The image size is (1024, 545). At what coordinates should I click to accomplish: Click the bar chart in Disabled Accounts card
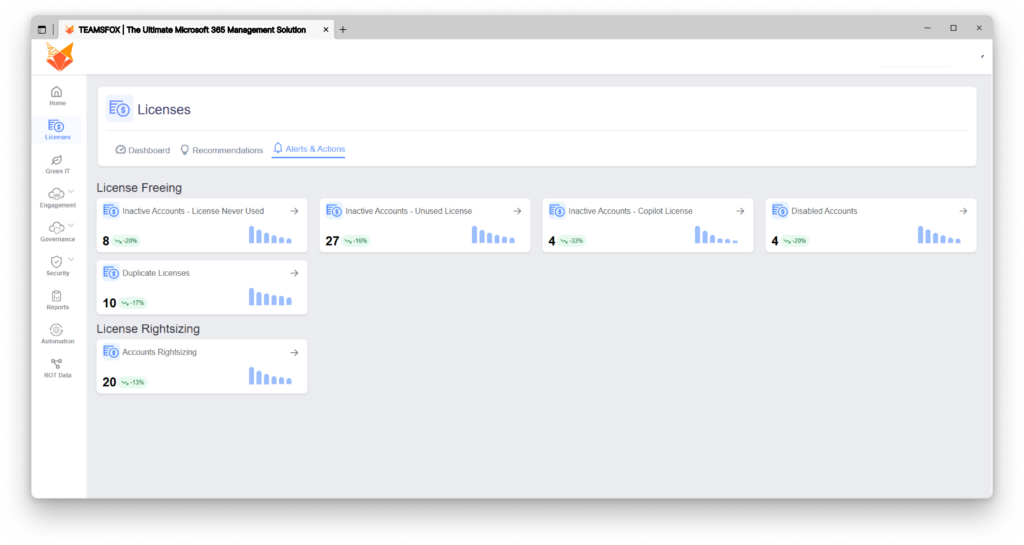(x=939, y=234)
